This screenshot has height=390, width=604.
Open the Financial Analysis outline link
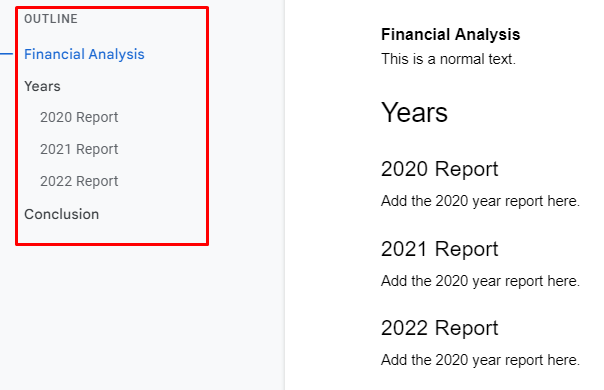pos(84,54)
